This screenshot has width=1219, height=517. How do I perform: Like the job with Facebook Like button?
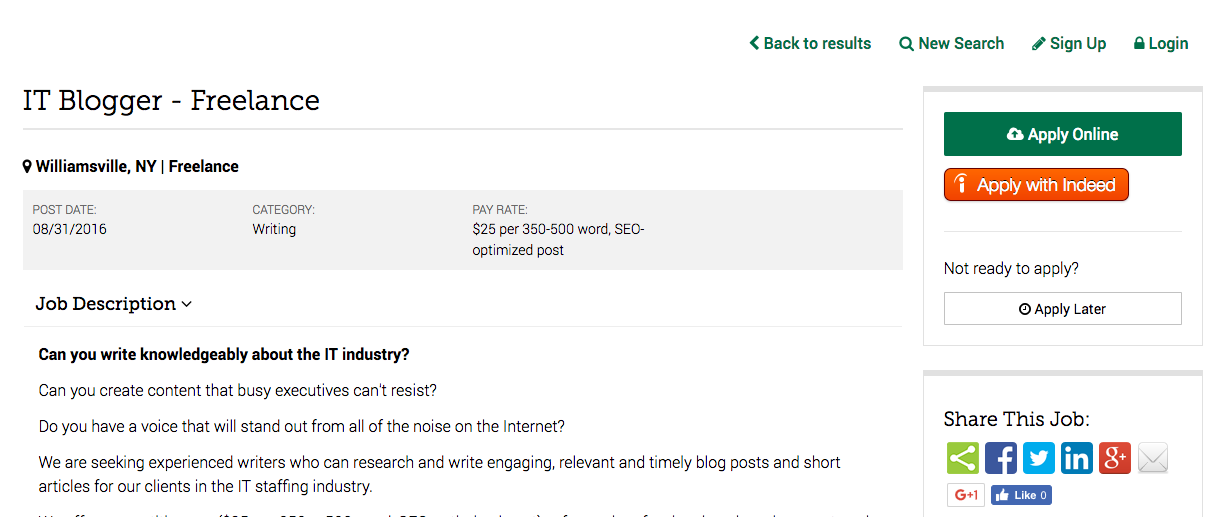[x=1021, y=495]
